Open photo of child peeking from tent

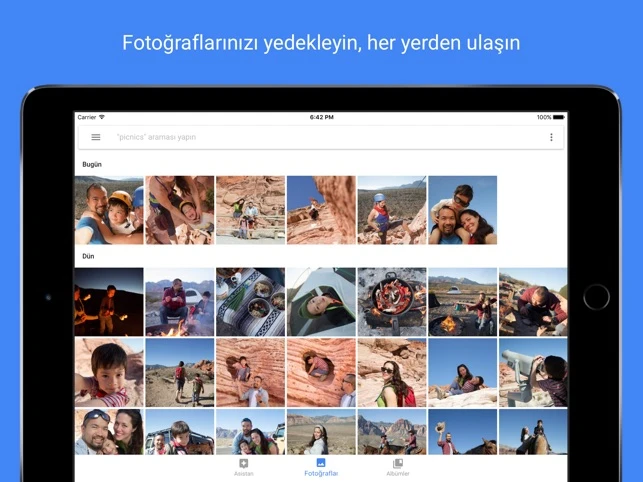tap(321, 302)
